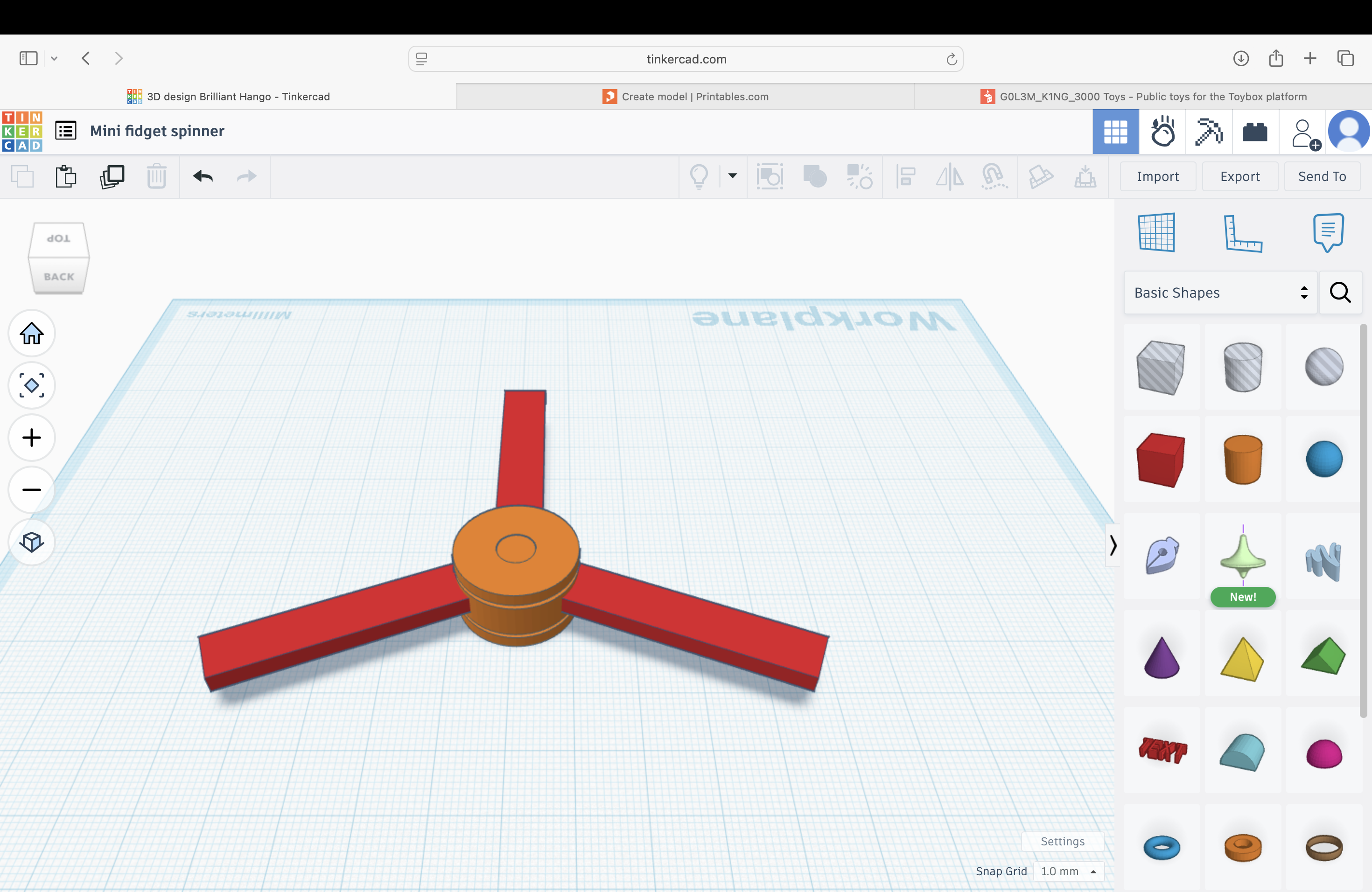The height and width of the screenshot is (892, 1372).
Task: Click the Duplicate and repeat icon
Action: [111, 176]
